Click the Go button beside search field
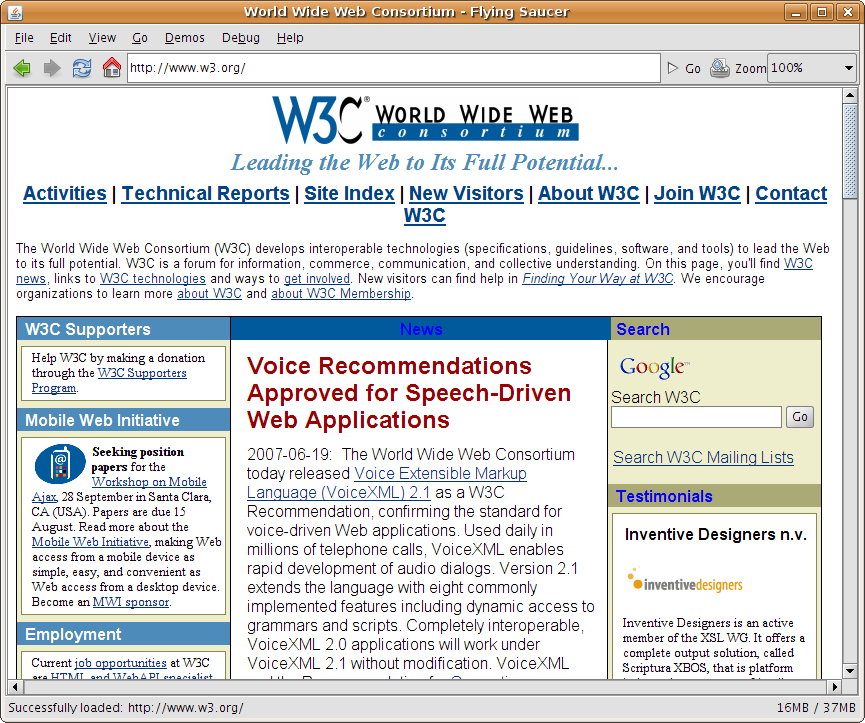The height and width of the screenshot is (723, 865). 800,417
